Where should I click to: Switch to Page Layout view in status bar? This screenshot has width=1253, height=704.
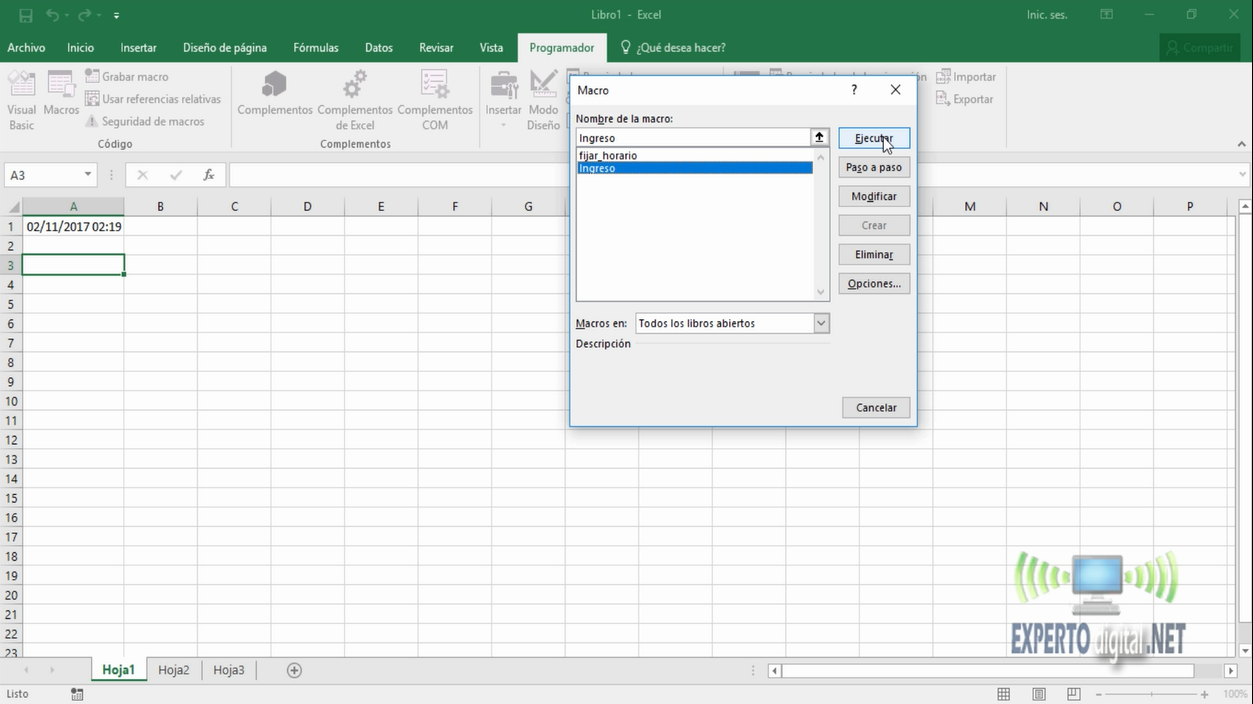coord(1039,694)
